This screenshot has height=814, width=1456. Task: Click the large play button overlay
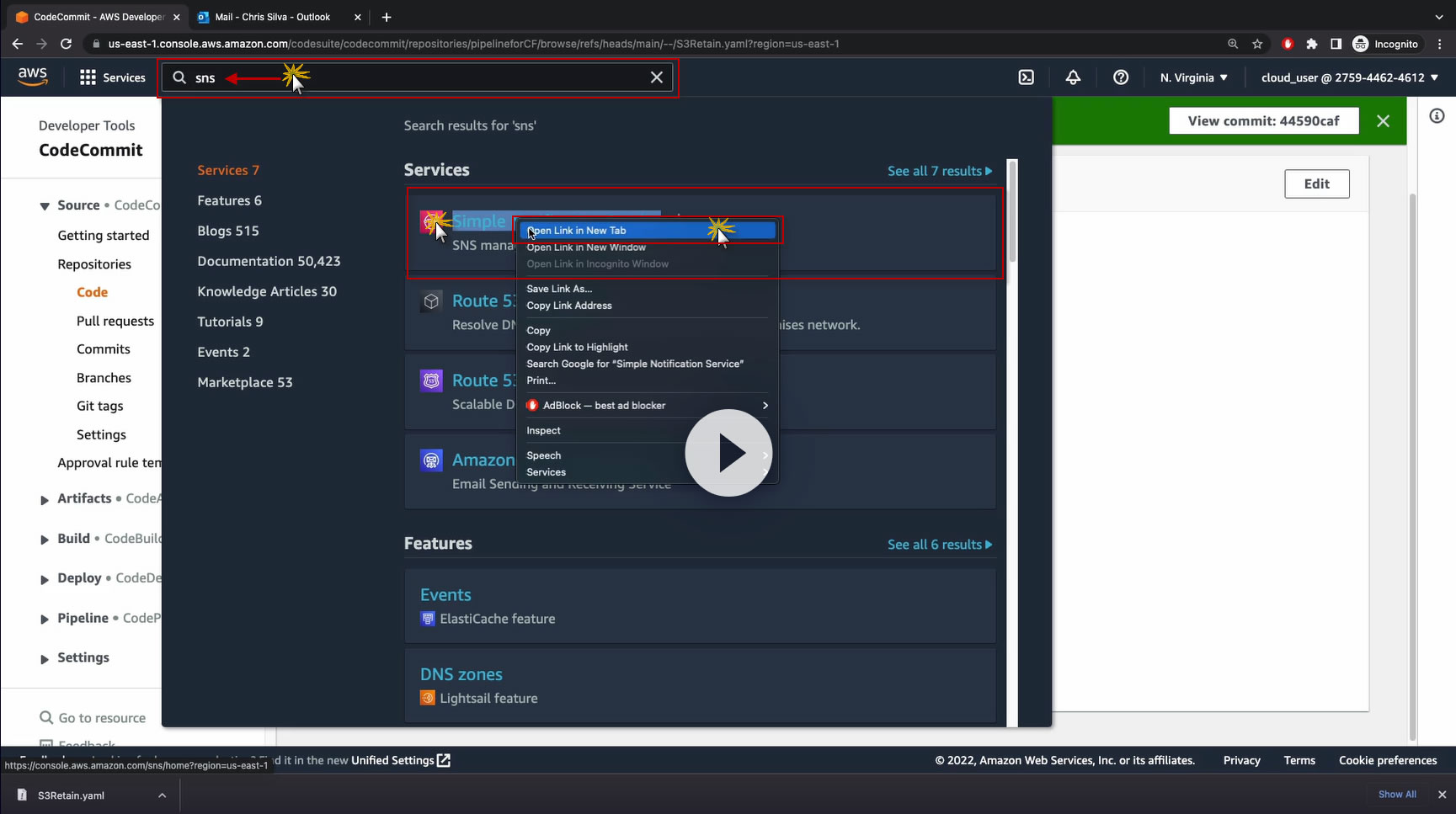[728, 453]
